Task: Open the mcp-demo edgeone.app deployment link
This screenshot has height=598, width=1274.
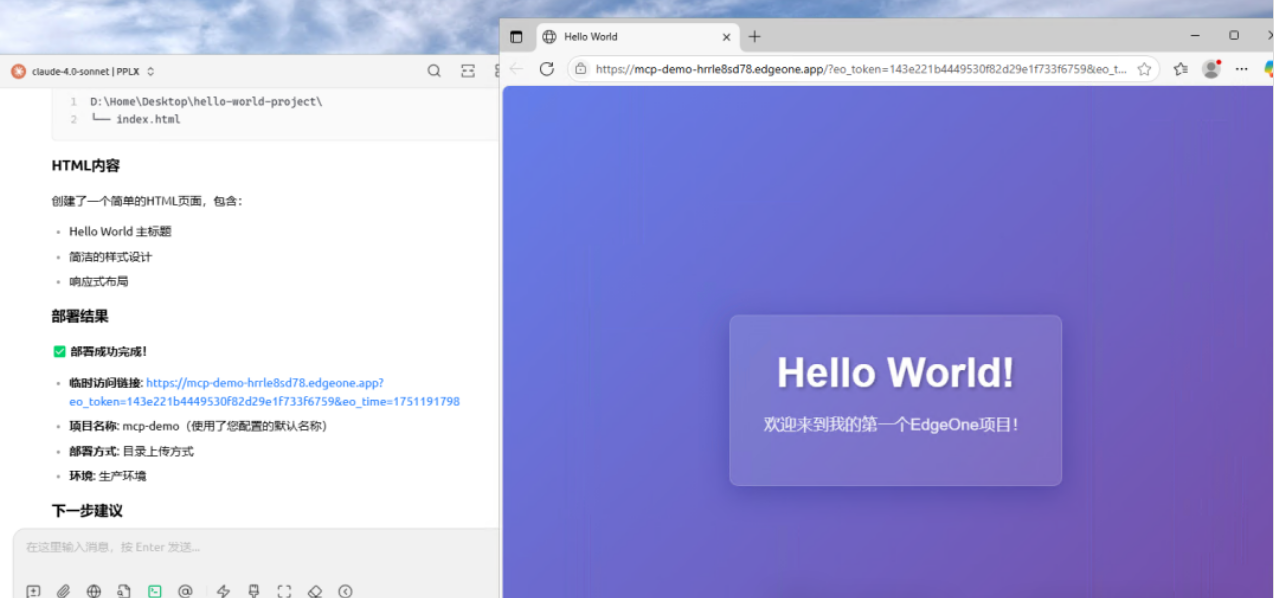Action: coord(264,383)
